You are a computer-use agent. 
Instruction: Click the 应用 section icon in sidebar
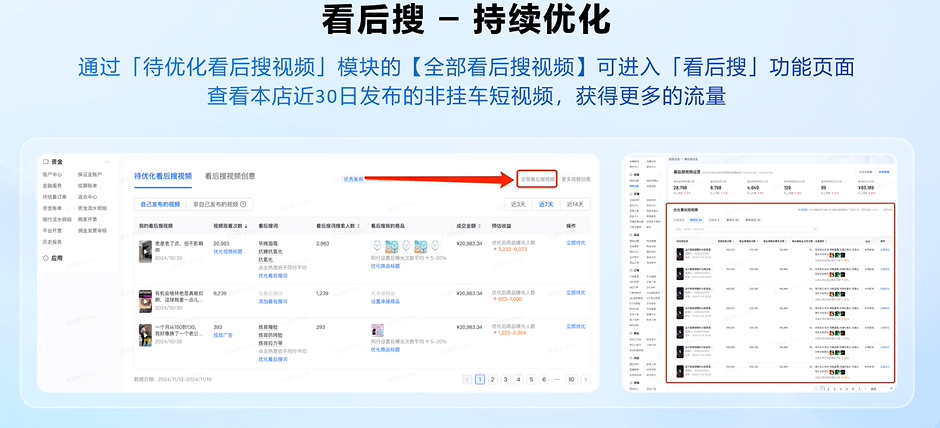click(46, 258)
